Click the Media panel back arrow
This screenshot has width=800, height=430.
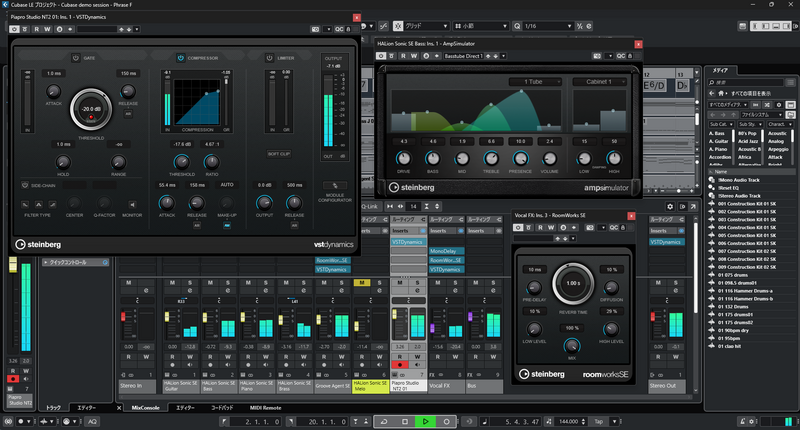click(x=712, y=93)
